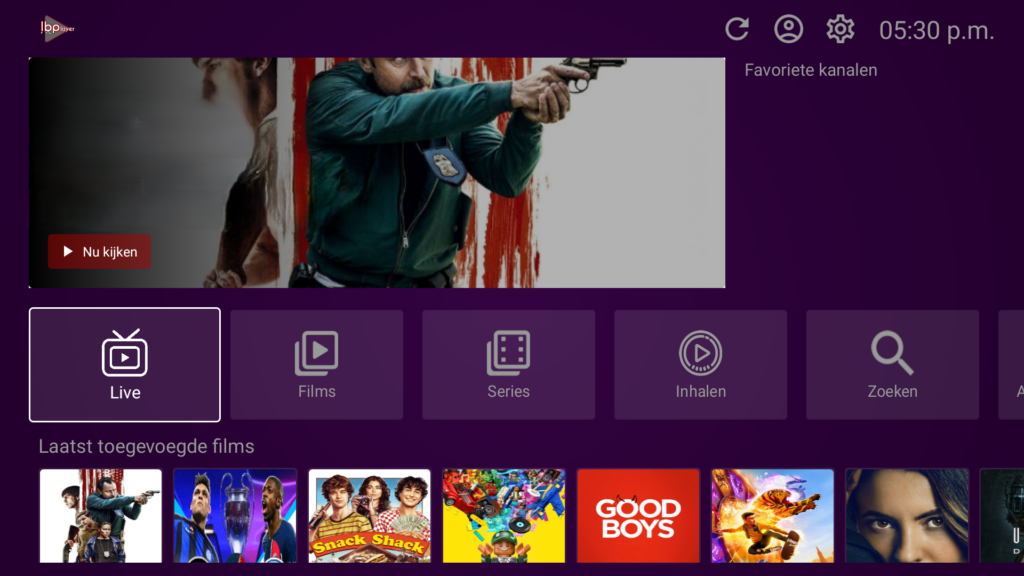Open the football trophy film poster
Screen dimensions: 1024x576
tap(235, 516)
